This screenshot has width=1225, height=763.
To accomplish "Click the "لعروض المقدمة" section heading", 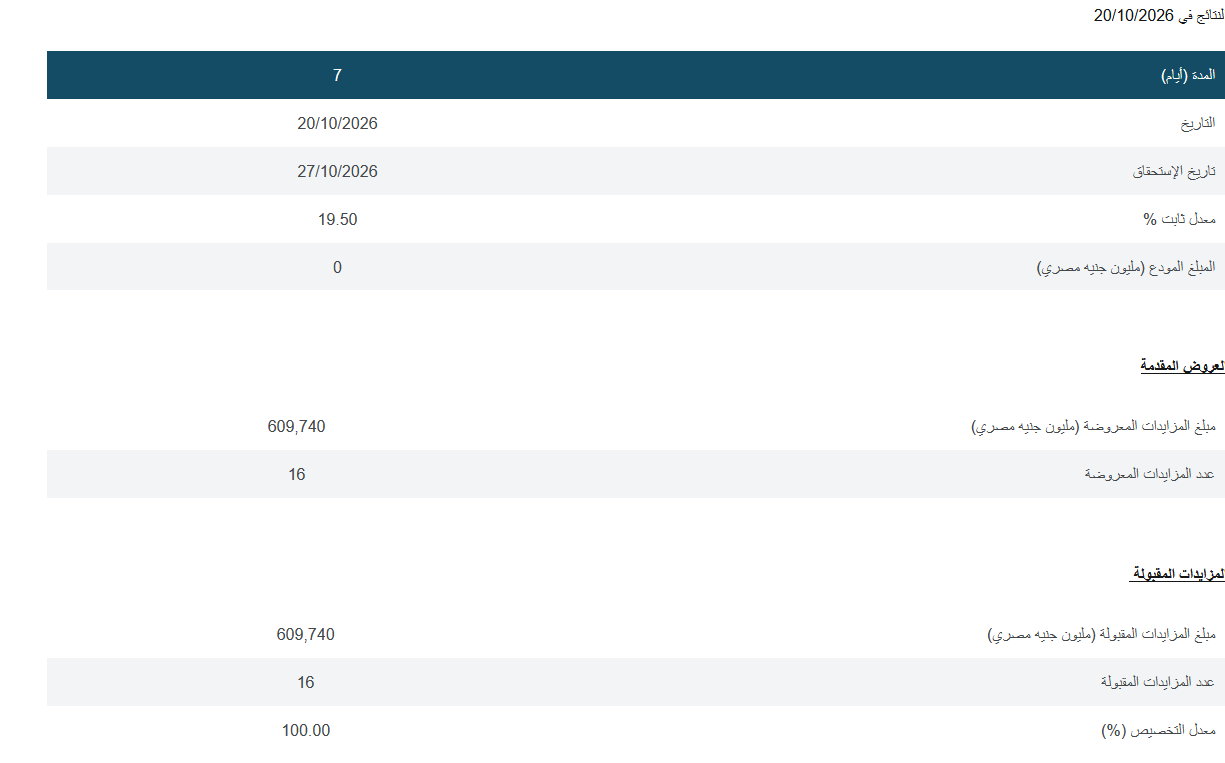I will click(1182, 366).
